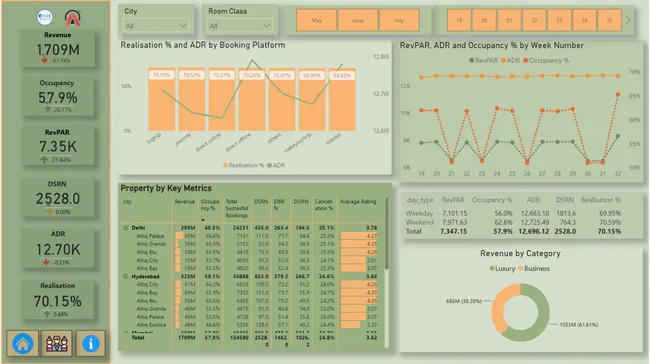The height and width of the screenshot is (364, 650).
Task: Click the Realisation % column header in day_type table
Action: tap(601, 200)
